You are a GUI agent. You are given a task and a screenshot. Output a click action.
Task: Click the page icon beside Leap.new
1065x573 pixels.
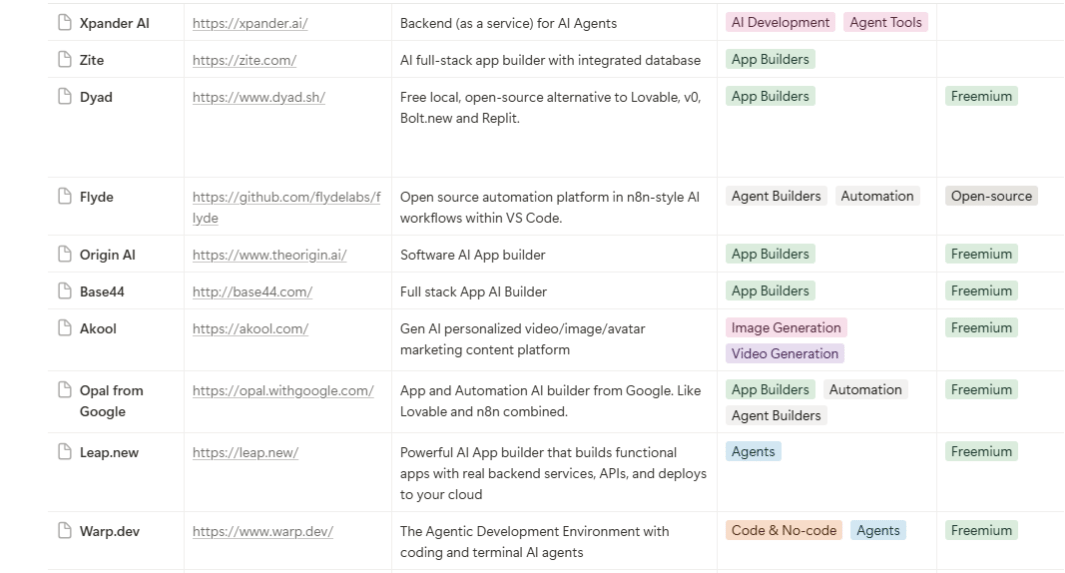[x=65, y=451]
